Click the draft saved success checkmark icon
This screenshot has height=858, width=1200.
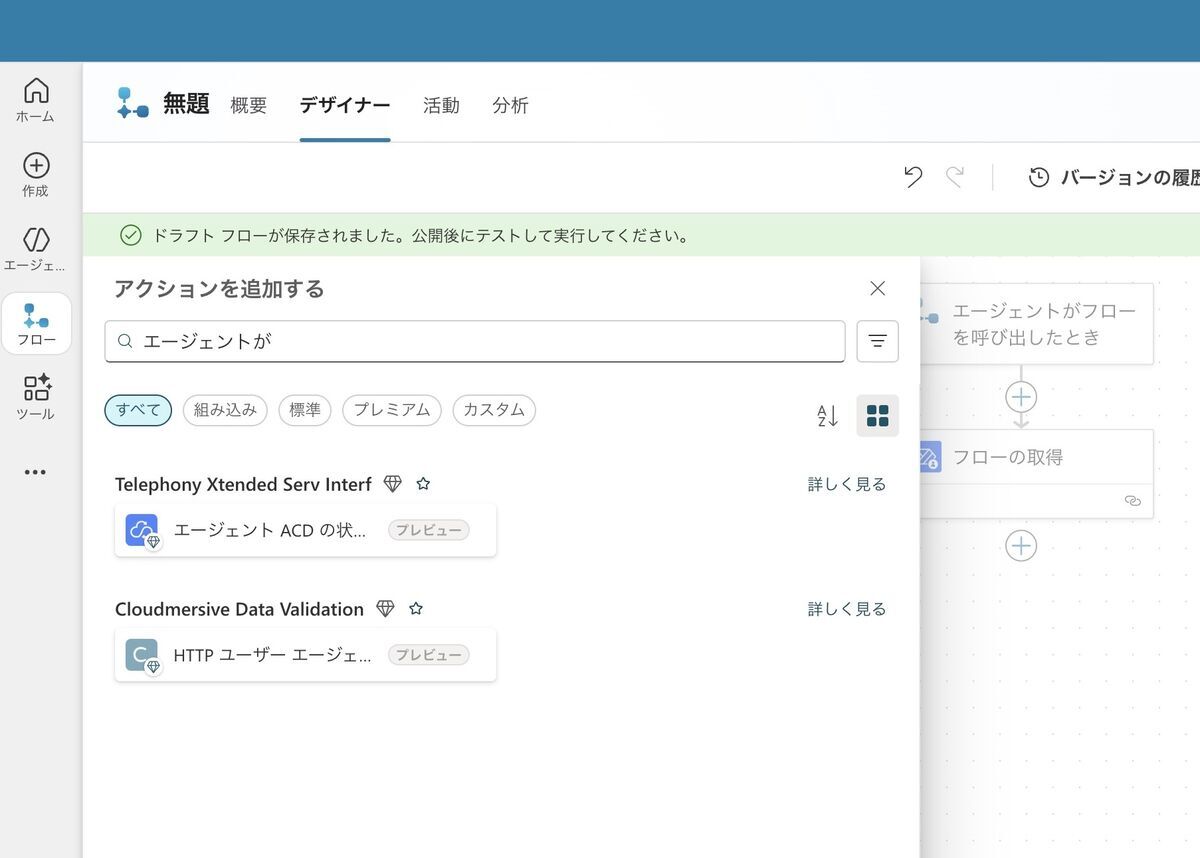tap(130, 236)
